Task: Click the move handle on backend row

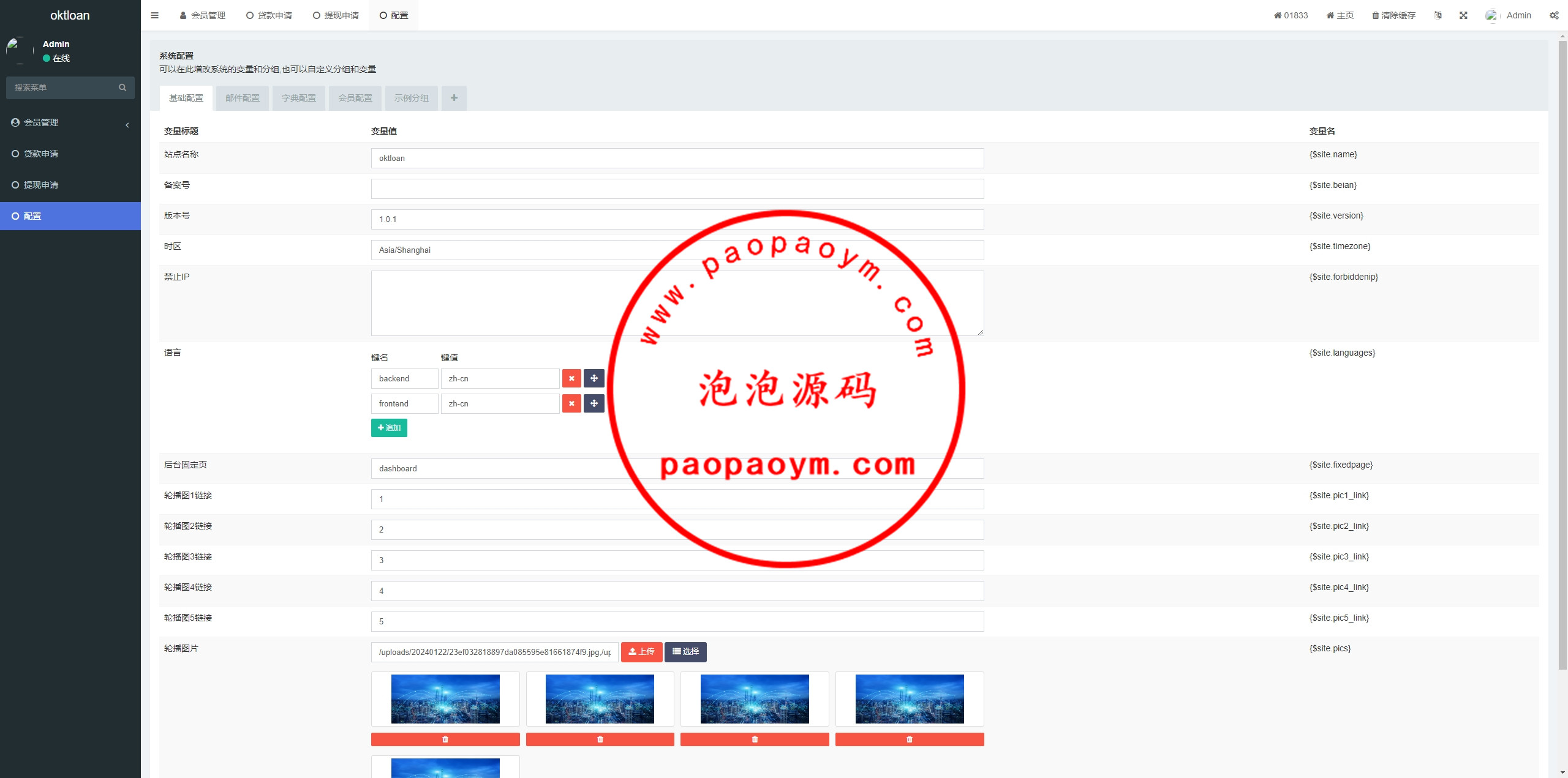Action: (x=594, y=378)
